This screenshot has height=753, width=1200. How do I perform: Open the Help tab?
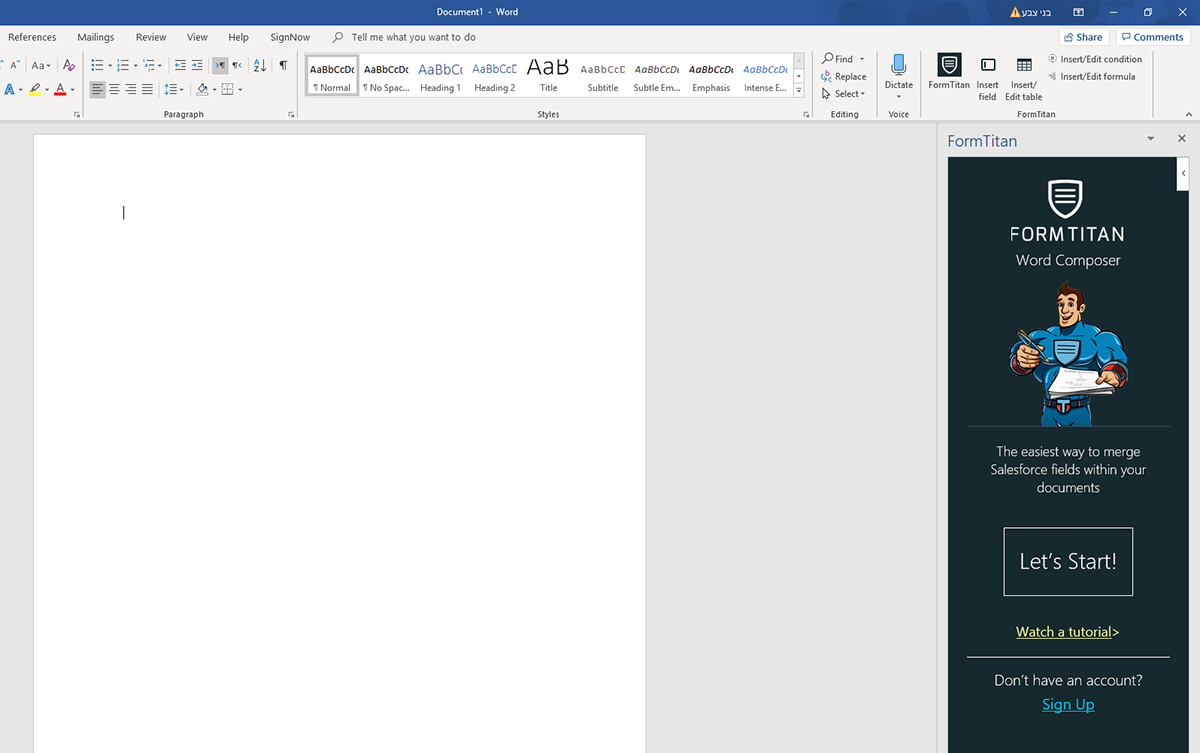point(238,37)
